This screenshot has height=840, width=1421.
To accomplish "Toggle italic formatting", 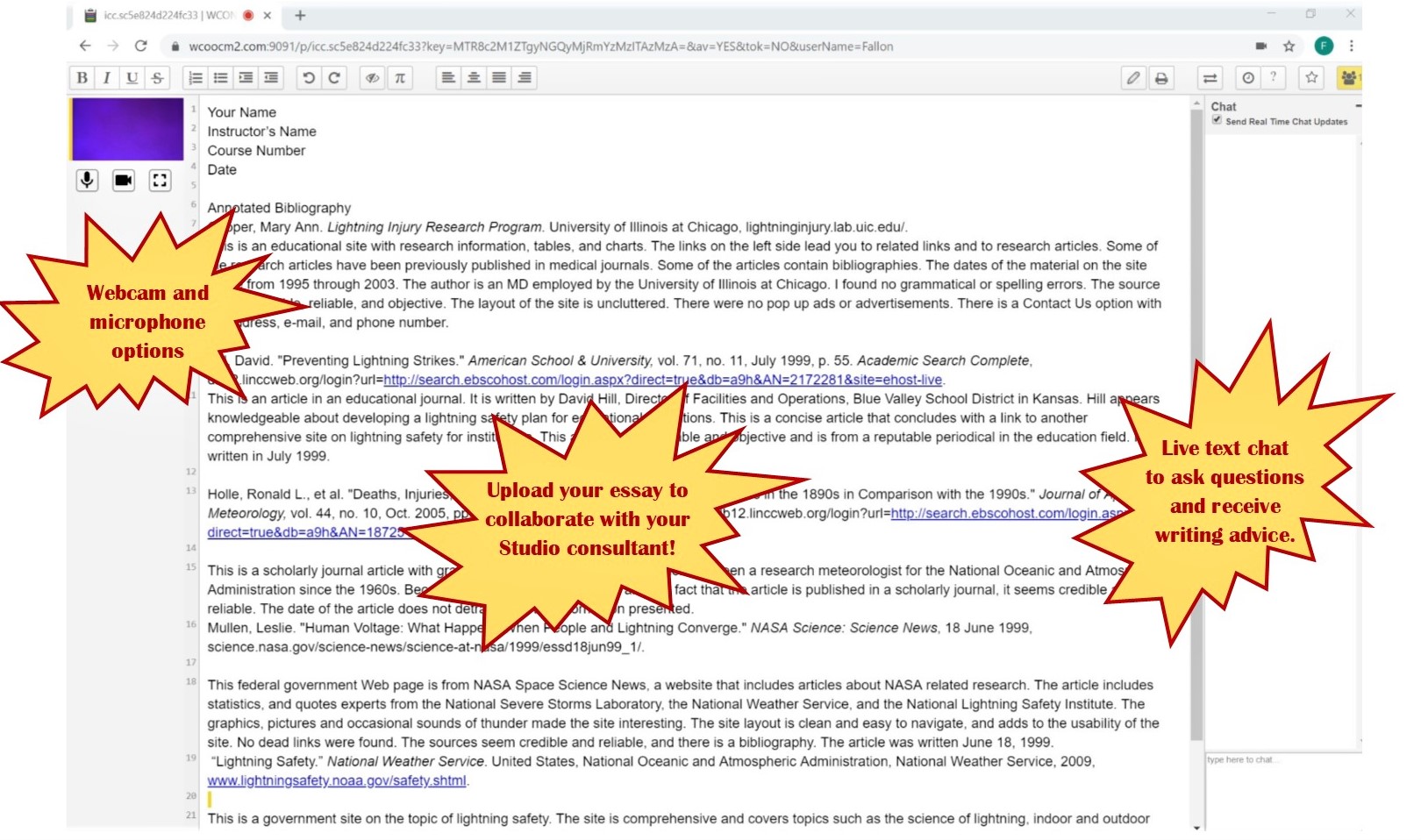I will click(x=107, y=78).
